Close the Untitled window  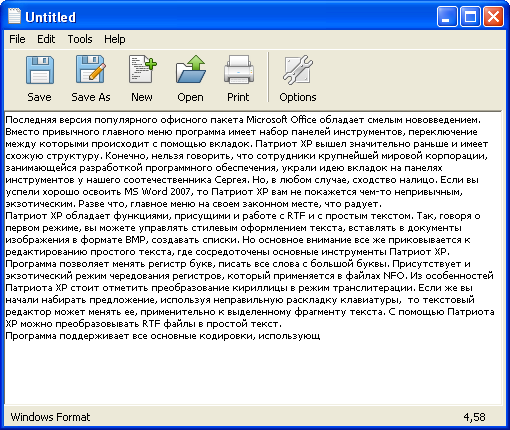(493, 16)
